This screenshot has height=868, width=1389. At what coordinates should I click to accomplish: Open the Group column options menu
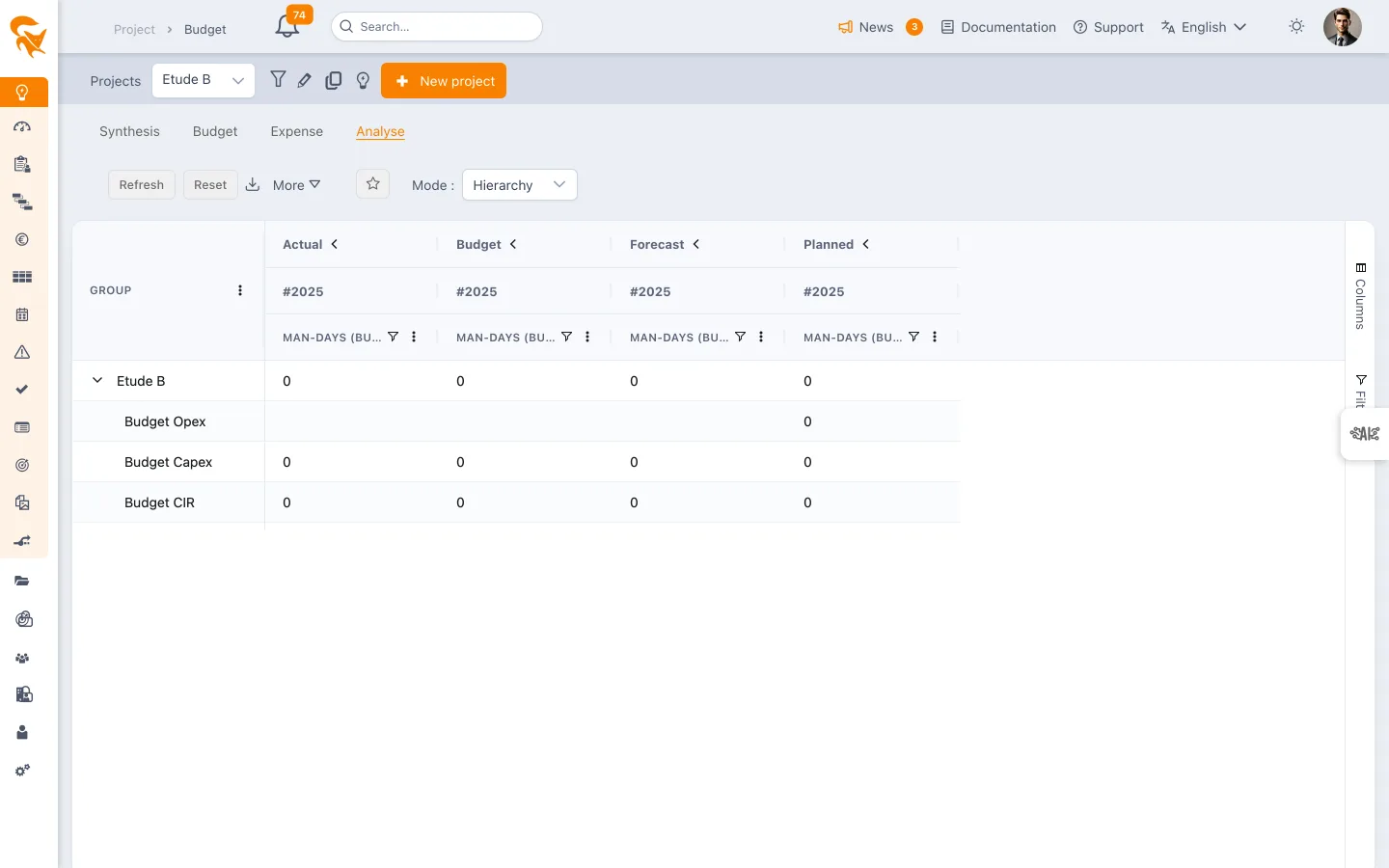[x=240, y=290]
